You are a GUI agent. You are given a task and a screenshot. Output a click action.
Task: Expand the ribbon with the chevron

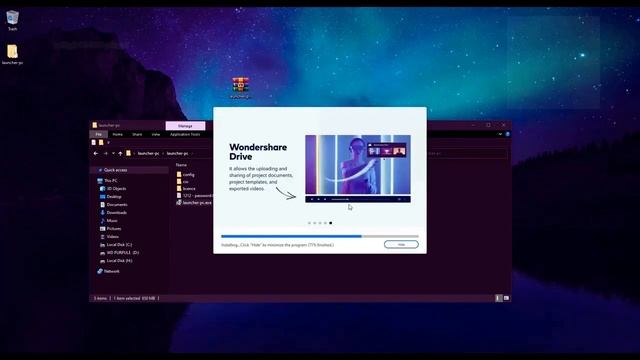tap(500, 134)
